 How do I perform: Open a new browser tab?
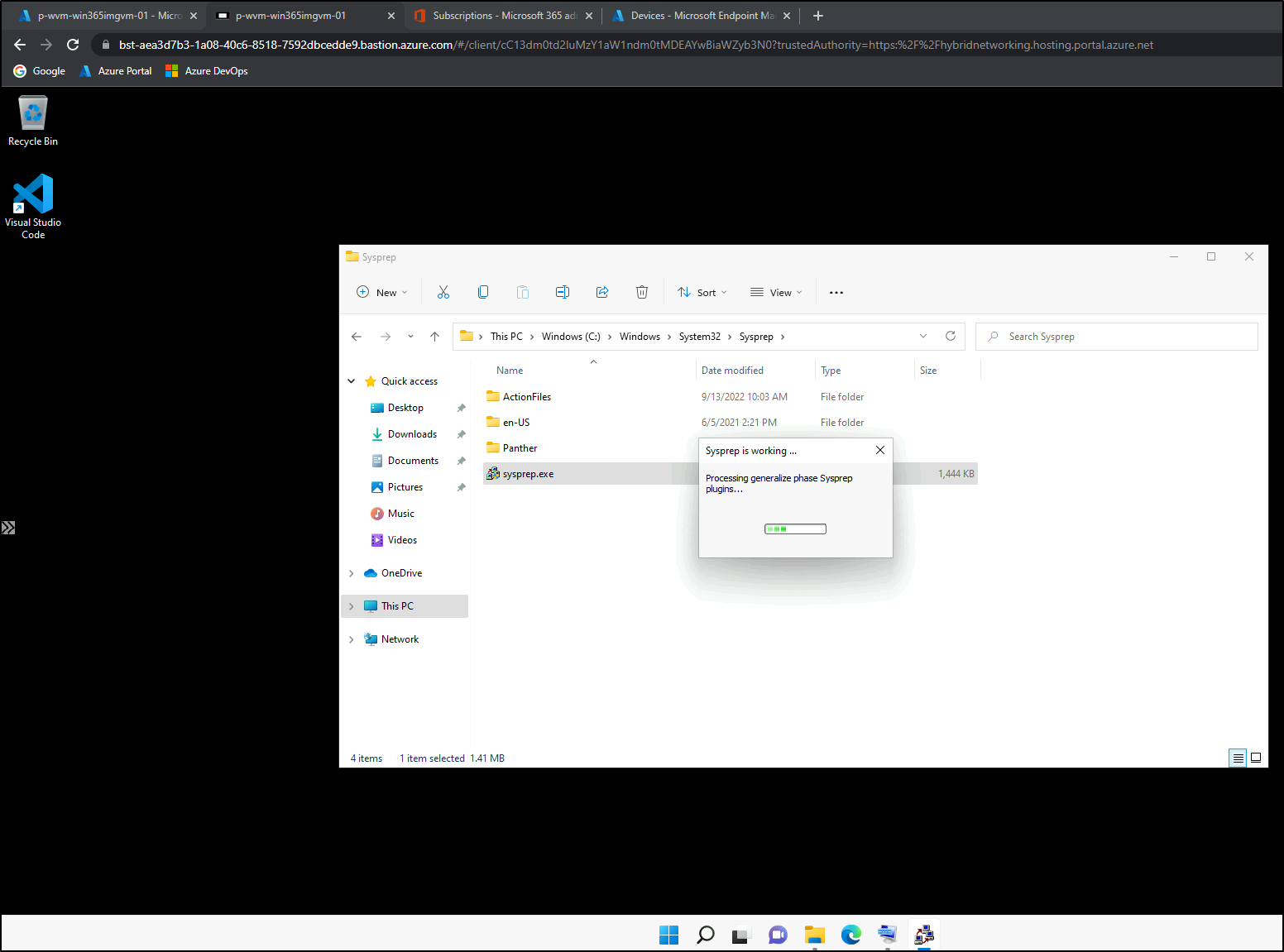tap(818, 16)
